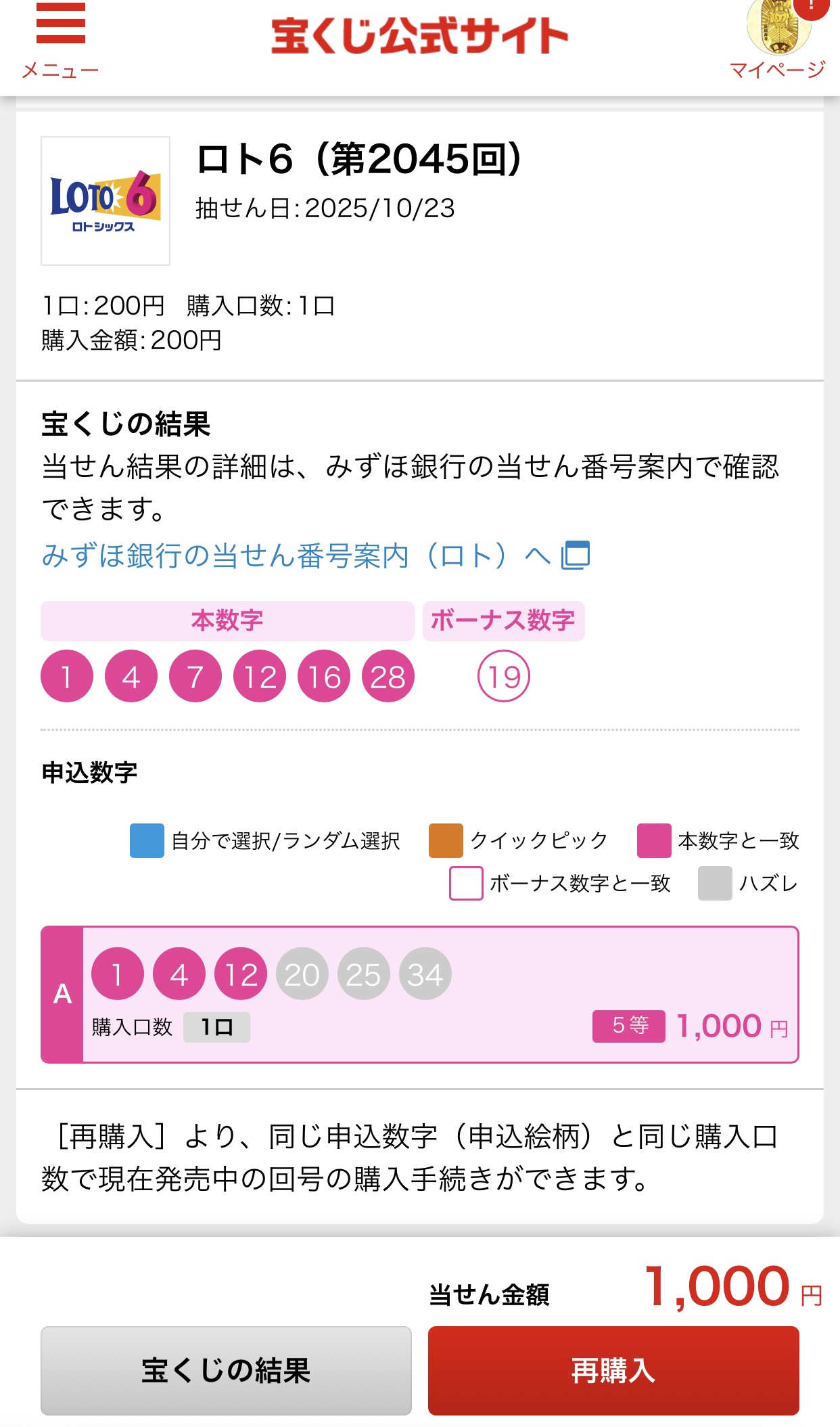
Task: Tap winning number ball 28
Action: click(x=388, y=676)
